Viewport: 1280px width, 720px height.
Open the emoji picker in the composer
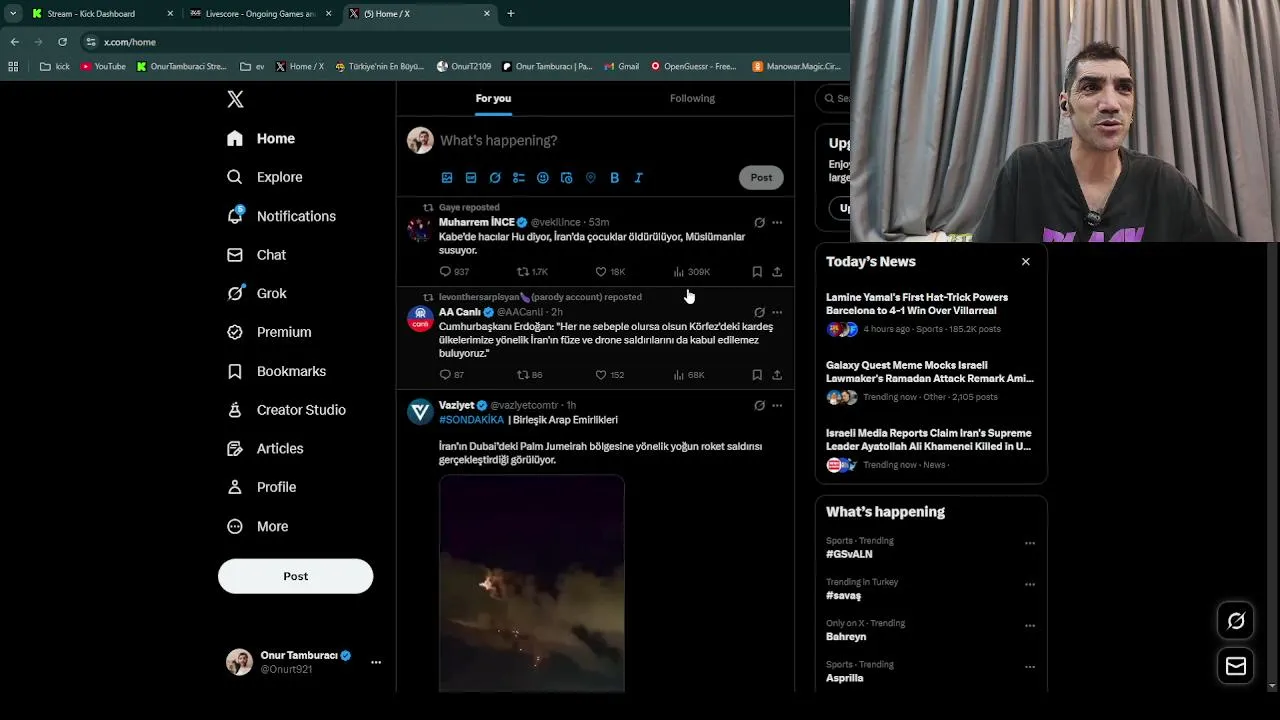543,178
